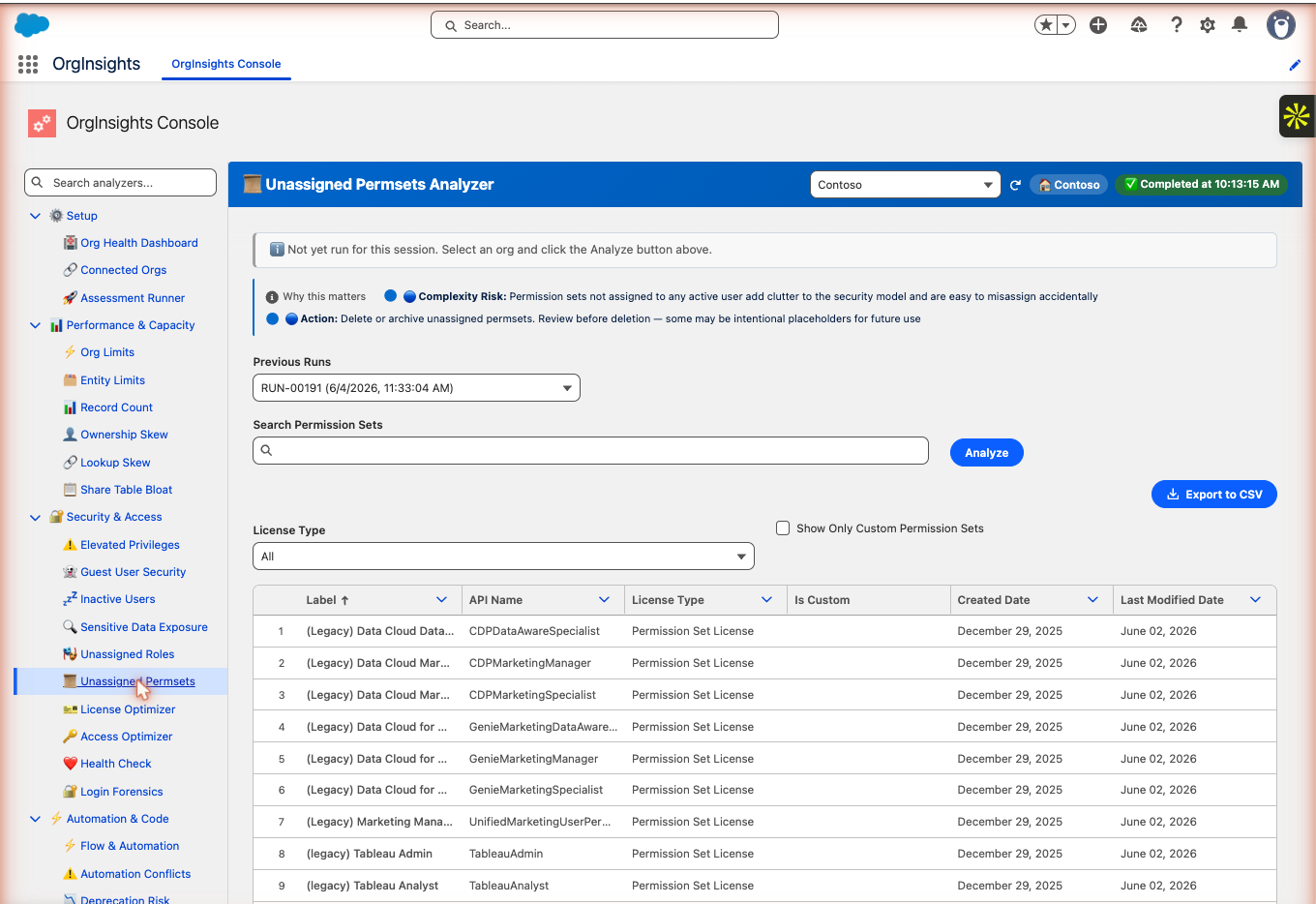Click the yellow asterisk widget icon
This screenshot has width=1316, height=904.
click(x=1297, y=116)
